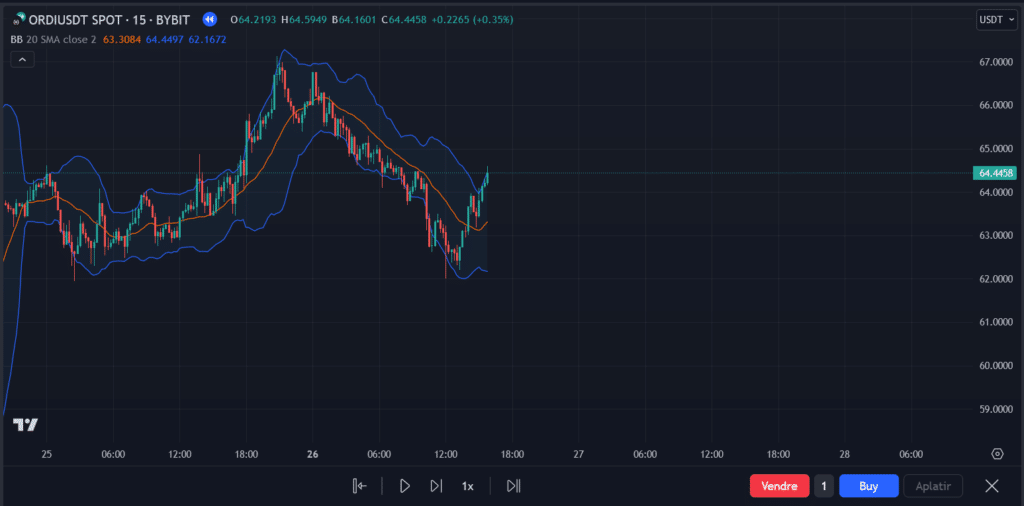Viewport: 1024px width, 506px height.
Task: Click the 65.0000 price axis label
Action: (x=996, y=148)
